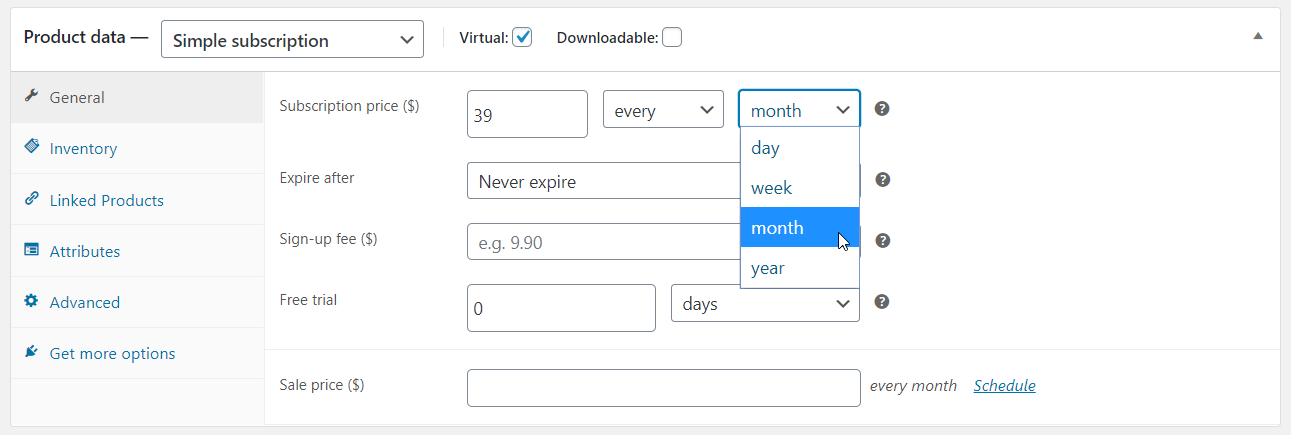Click the General tab wrench icon
Screen dimensions: 1291x435
coord(31,97)
